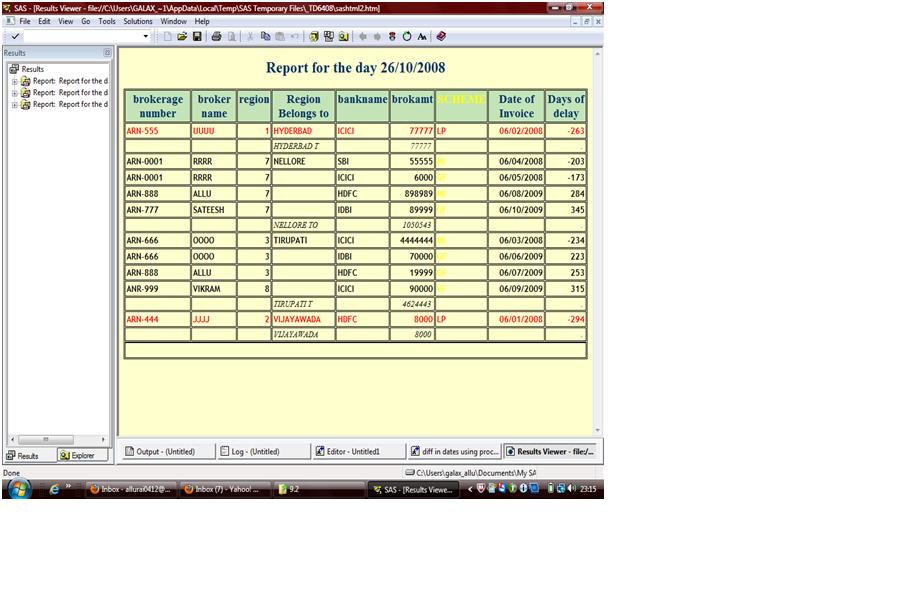Click the ARN-555 table cell
Screen dimensions: 904x611
[x=157, y=131]
